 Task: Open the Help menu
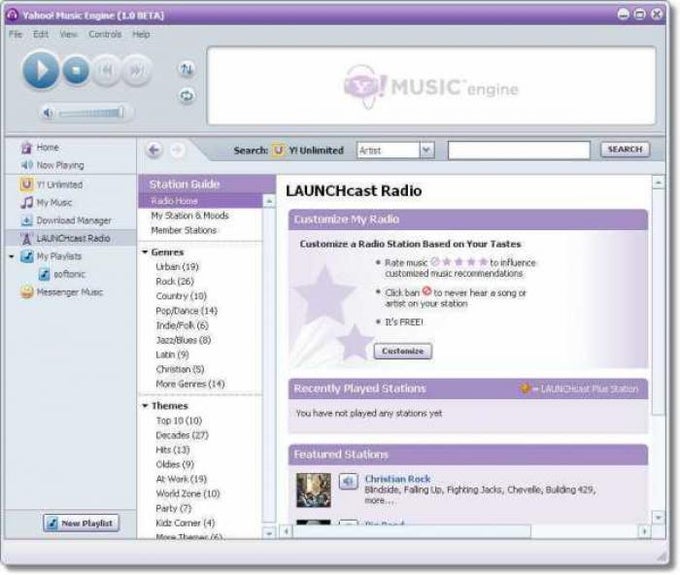point(141,34)
